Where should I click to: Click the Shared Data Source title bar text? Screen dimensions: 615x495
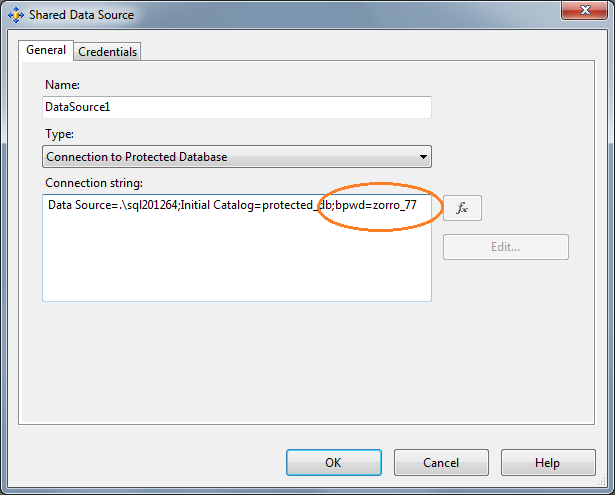tap(81, 15)
